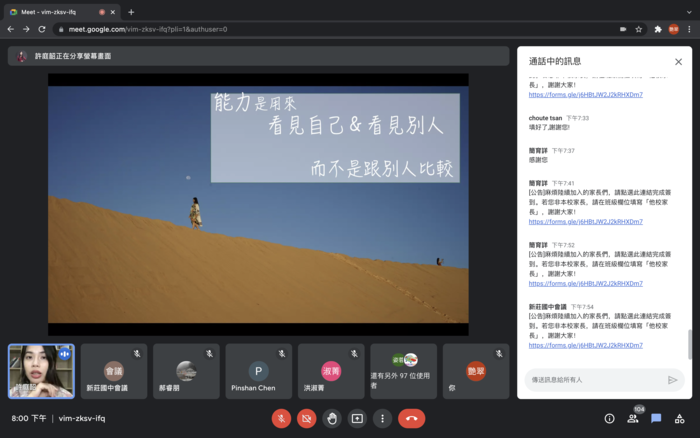The width and height of the screenshot is (700, 438).
Task: Open a new browser tab
Action: pyautogui.click(x=131, y=12)
